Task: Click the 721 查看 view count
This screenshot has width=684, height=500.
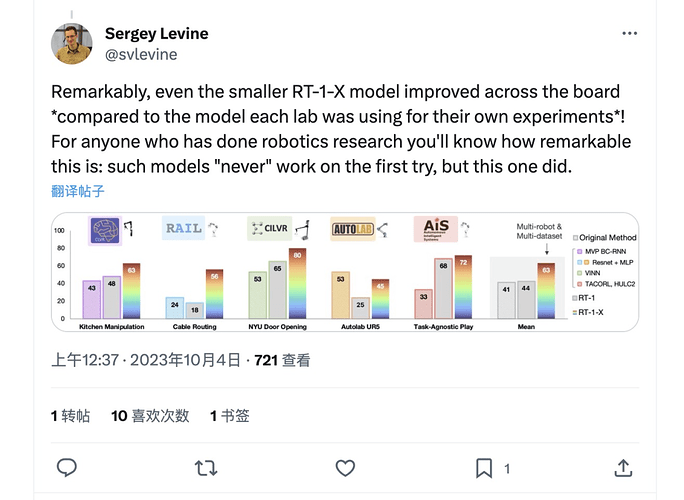Action: coord(283,361)
